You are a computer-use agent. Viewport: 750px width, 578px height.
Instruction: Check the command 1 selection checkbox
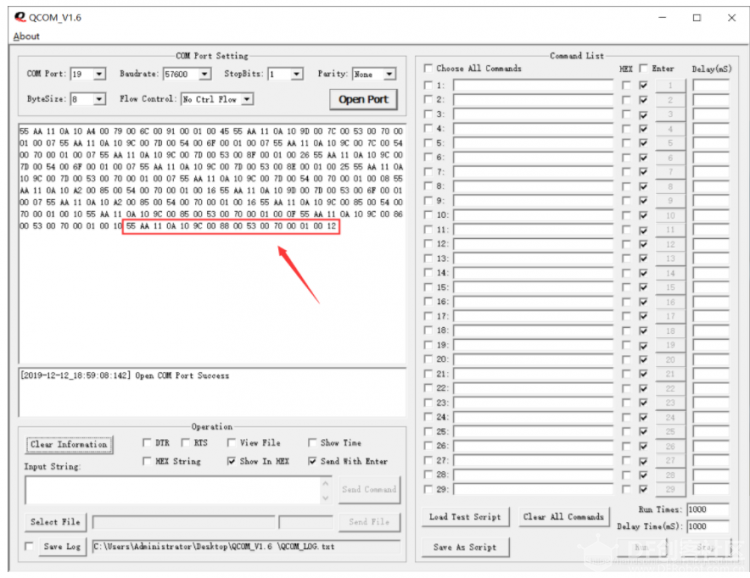428,85
